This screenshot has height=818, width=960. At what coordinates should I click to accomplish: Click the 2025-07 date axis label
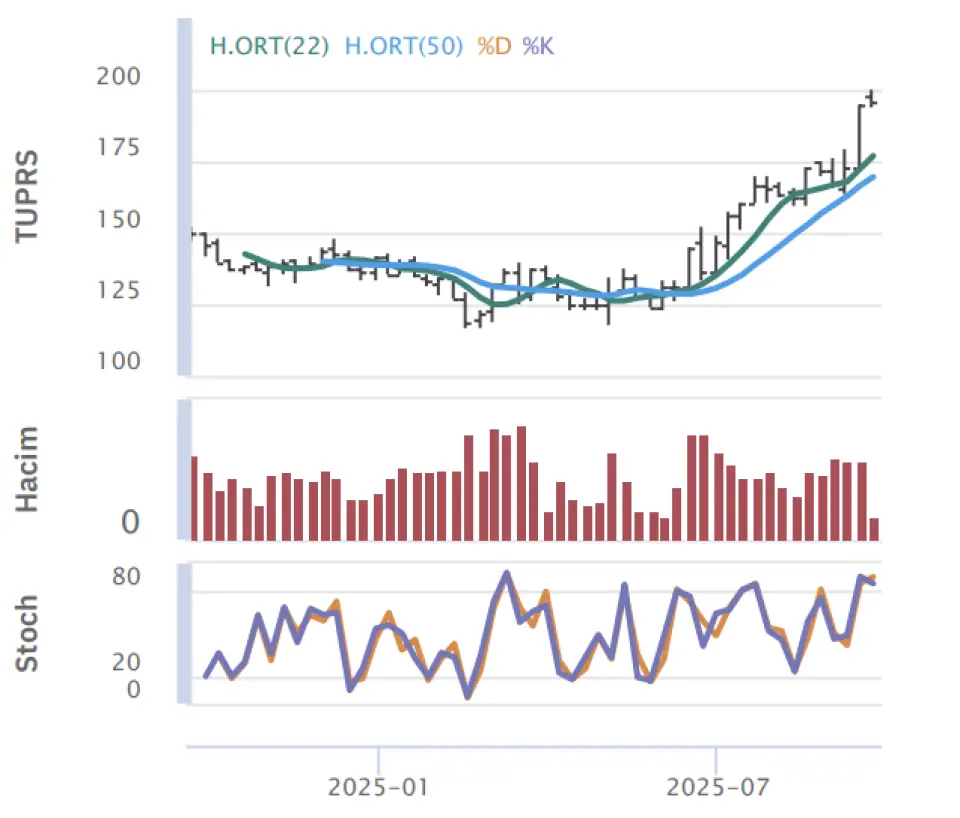[718, 787]
